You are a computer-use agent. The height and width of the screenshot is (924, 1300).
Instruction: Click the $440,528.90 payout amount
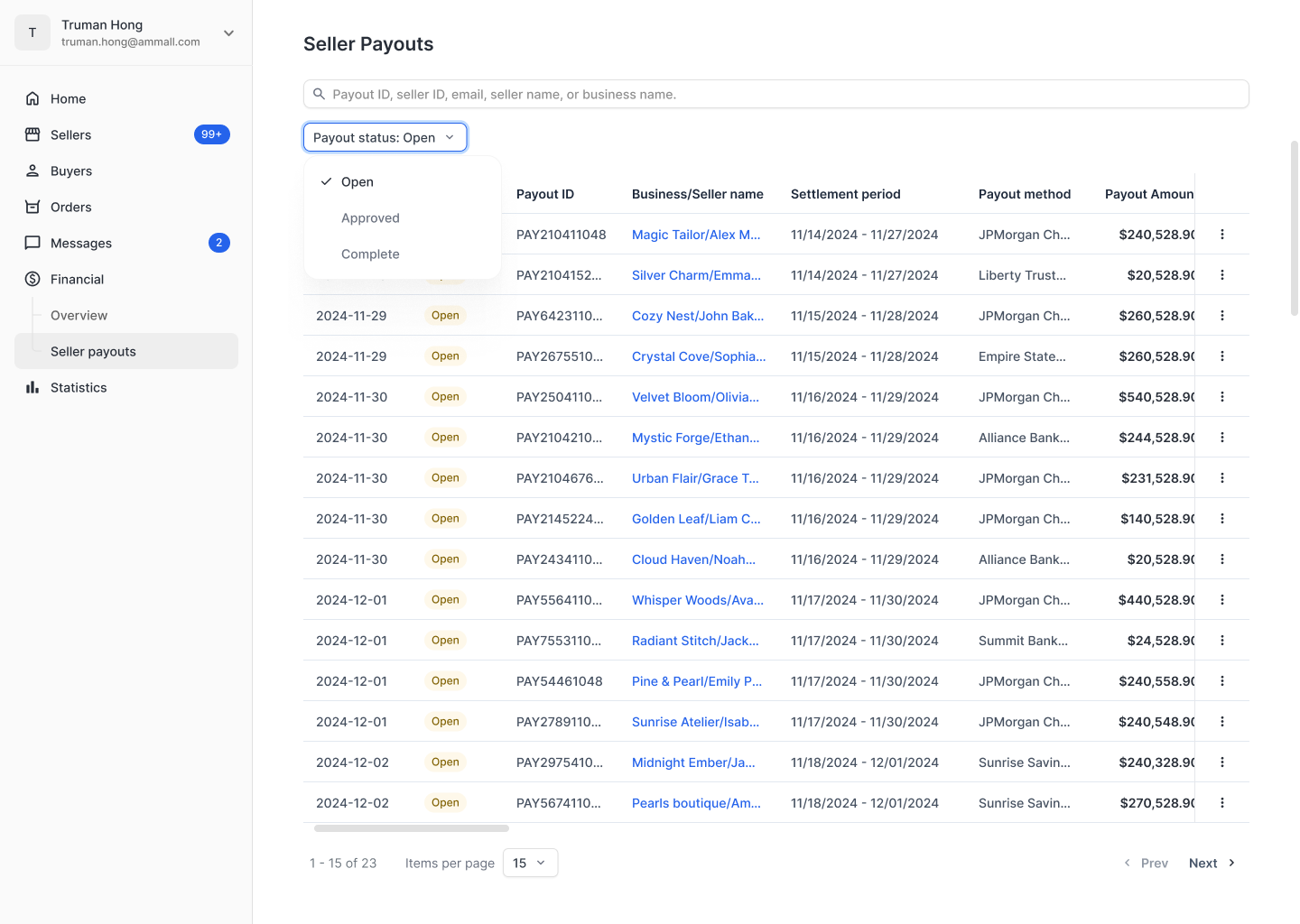(x=1156, y=600)
